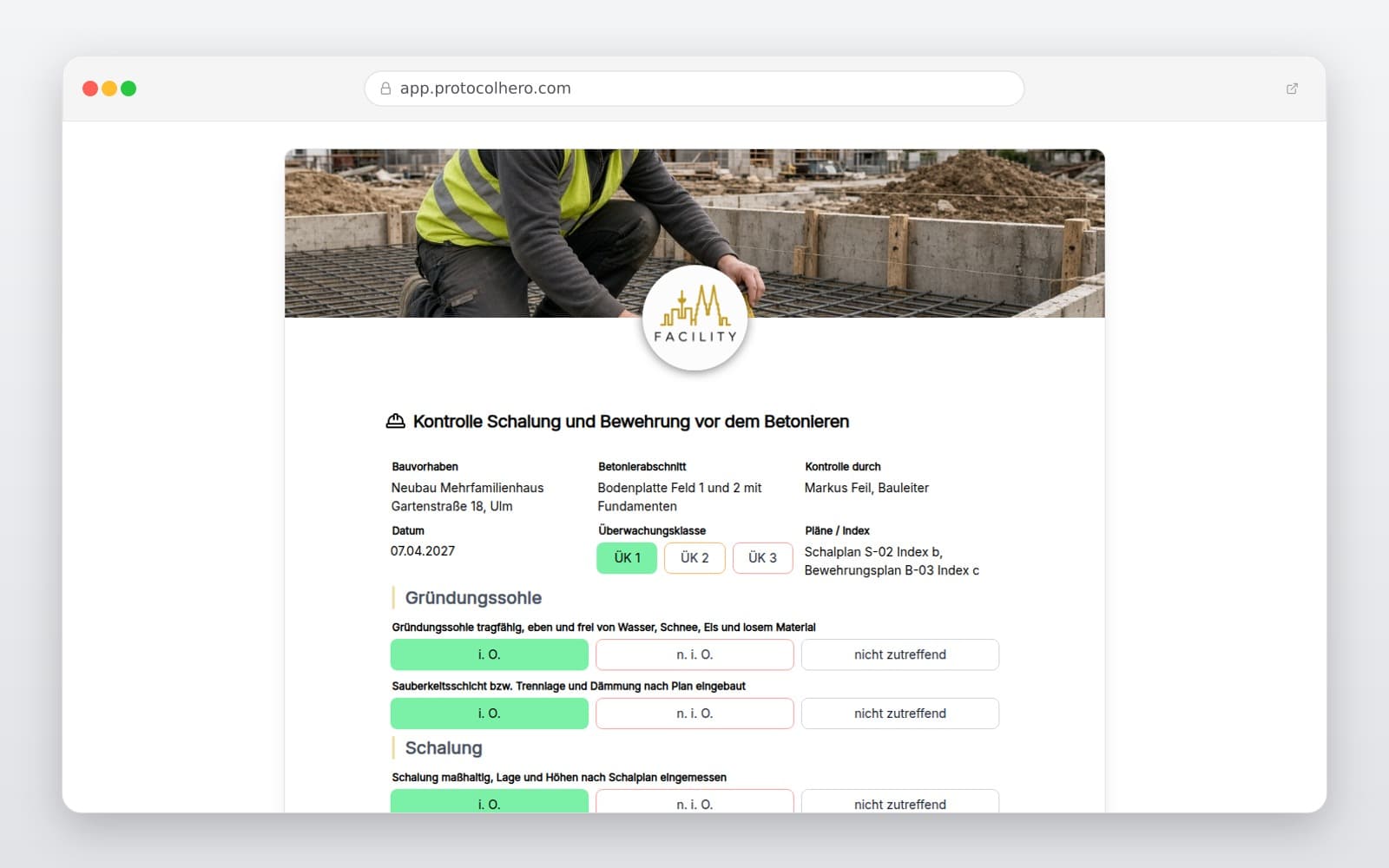Screen dimensions: 1389x868
Task: Mark Schalung maßhaltig as n. i. O.
Action: 694,801
